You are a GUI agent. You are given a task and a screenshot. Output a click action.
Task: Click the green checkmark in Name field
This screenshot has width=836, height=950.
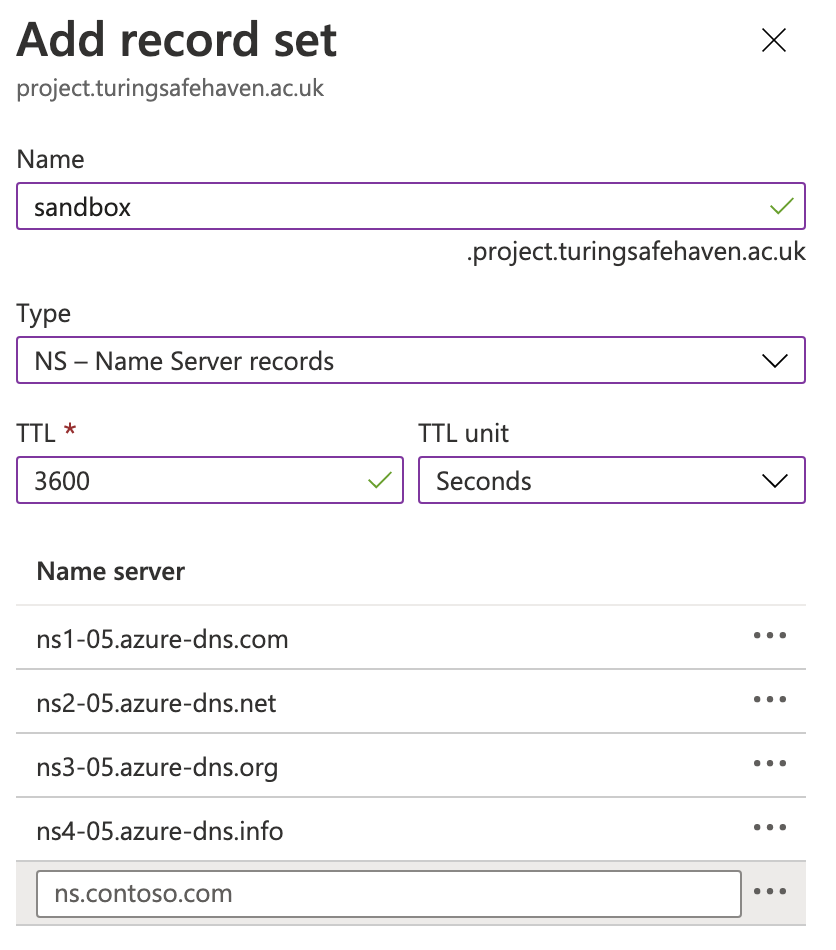point(781,206)
